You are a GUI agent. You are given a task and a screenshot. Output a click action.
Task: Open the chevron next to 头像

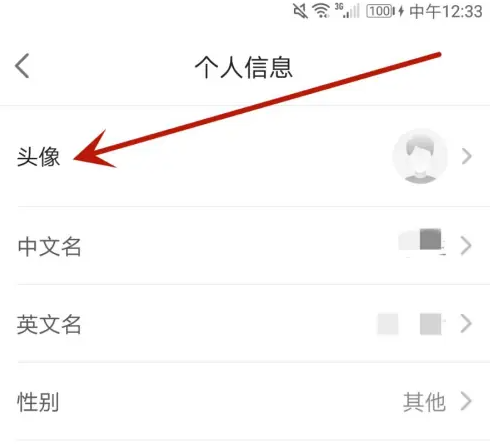[x=467, y=156]
